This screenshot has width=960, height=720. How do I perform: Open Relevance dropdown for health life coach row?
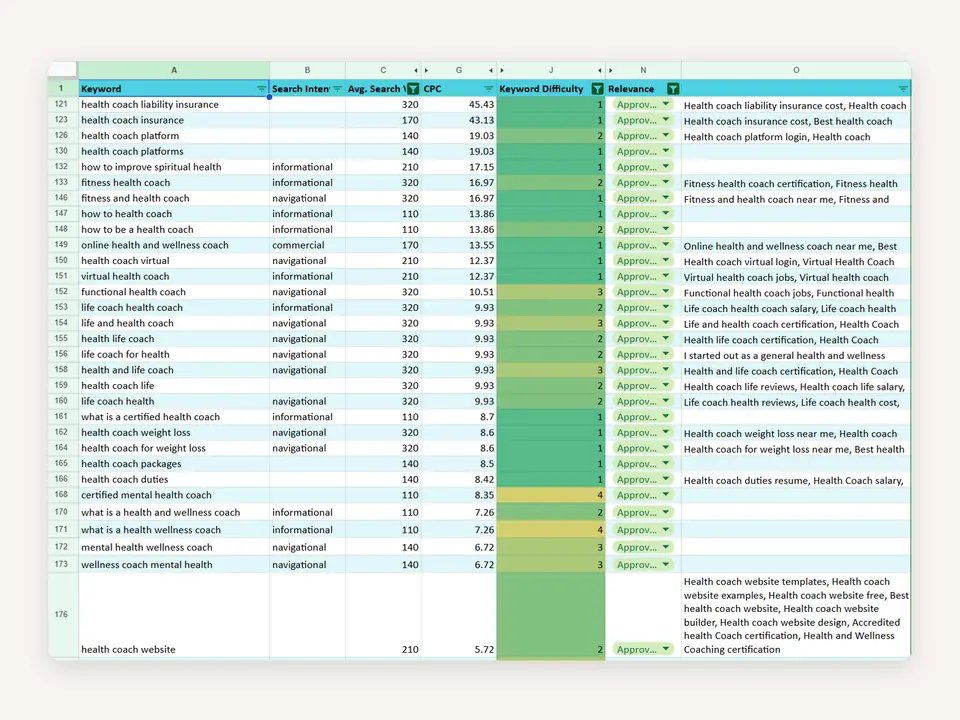coord(666,339)
